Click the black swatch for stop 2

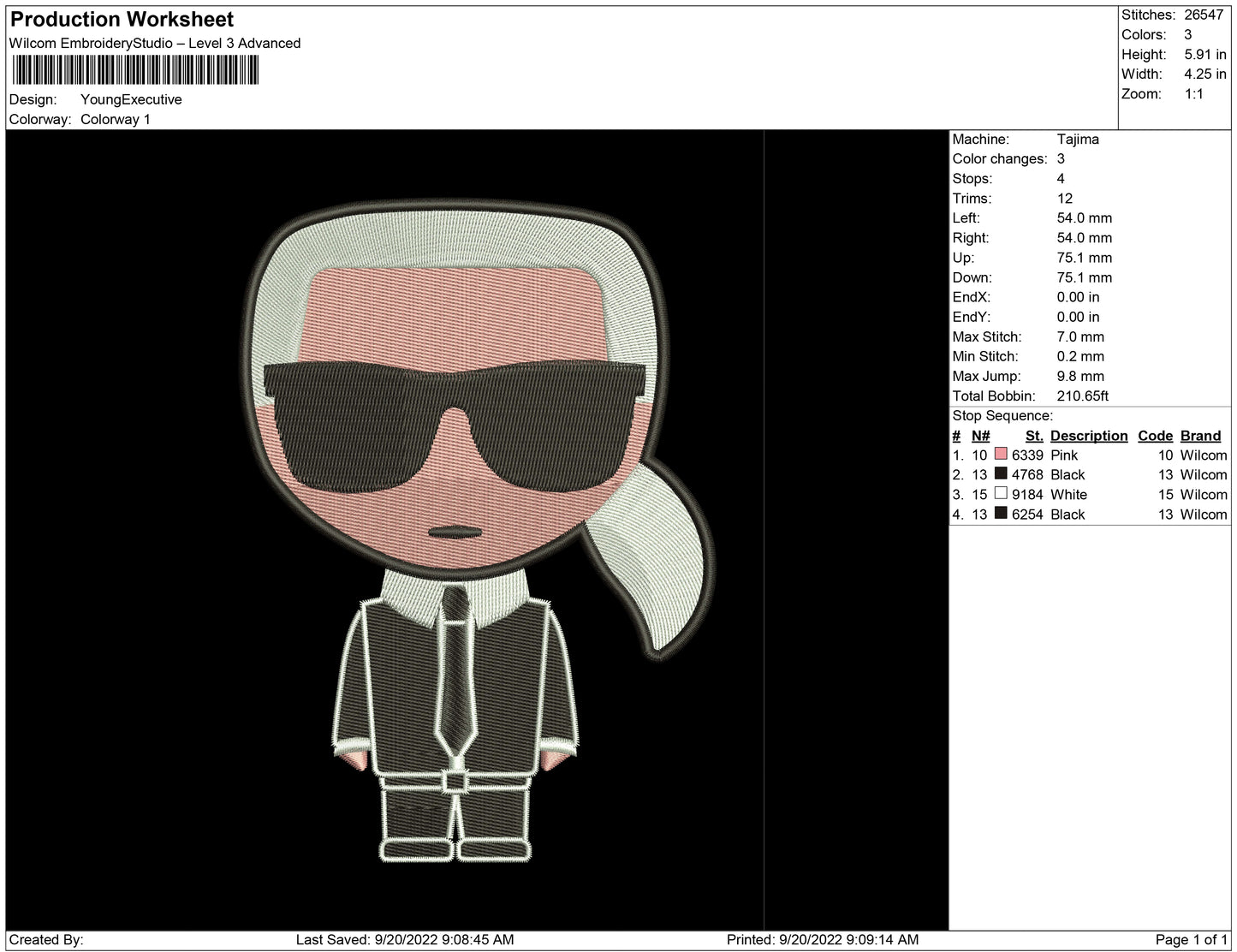pos(1000,474)
